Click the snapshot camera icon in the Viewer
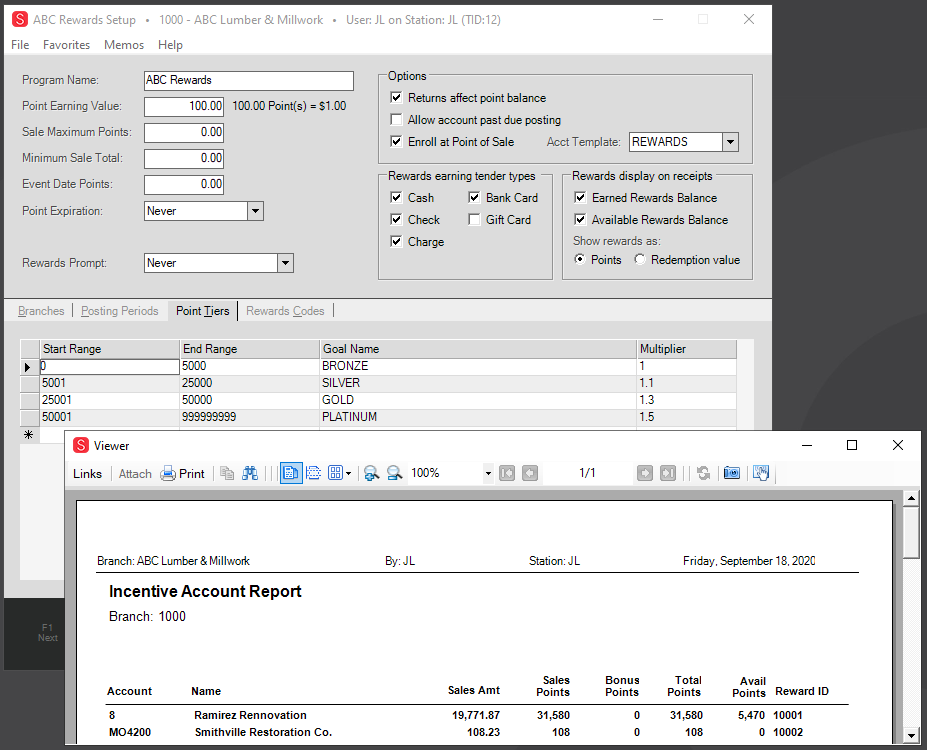This screenshot has width=927, height=750. click(732, 474)
